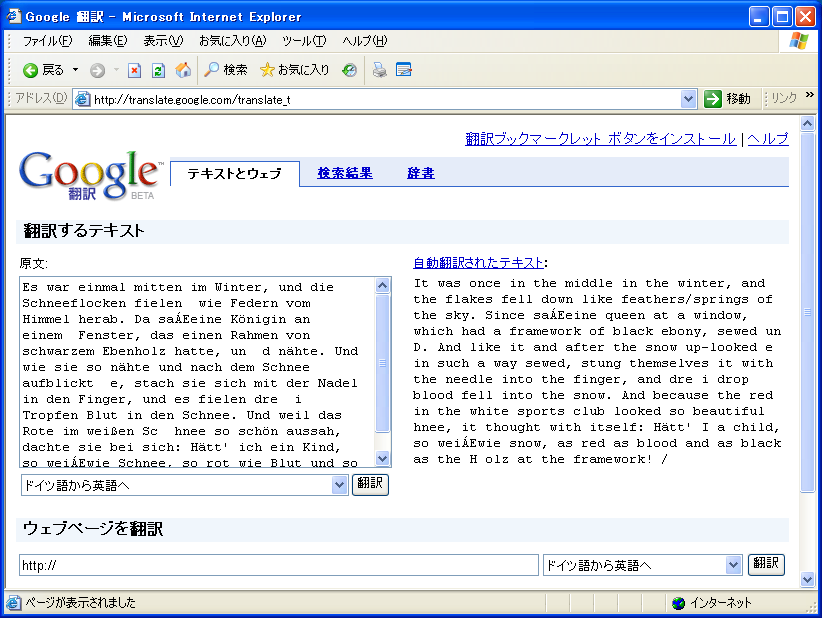The height and width of the screenshot is (618, 822).
Task: Open the ヘルプ link at top right
Action: pos(767,139)
